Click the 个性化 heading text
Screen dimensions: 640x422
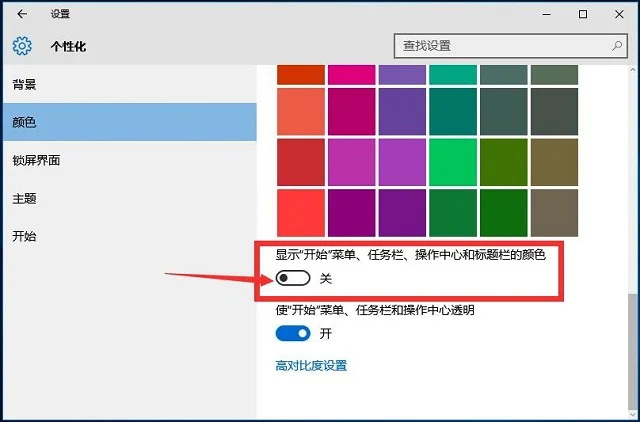point(68,46)
